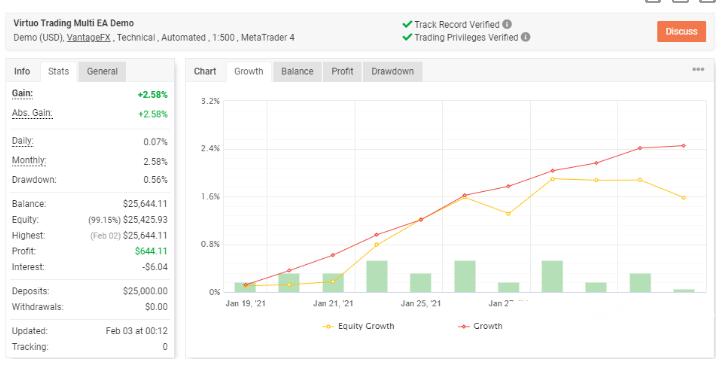Open the Drawdown chart tab
The image size is (722, 369).
tap(392, 71)
